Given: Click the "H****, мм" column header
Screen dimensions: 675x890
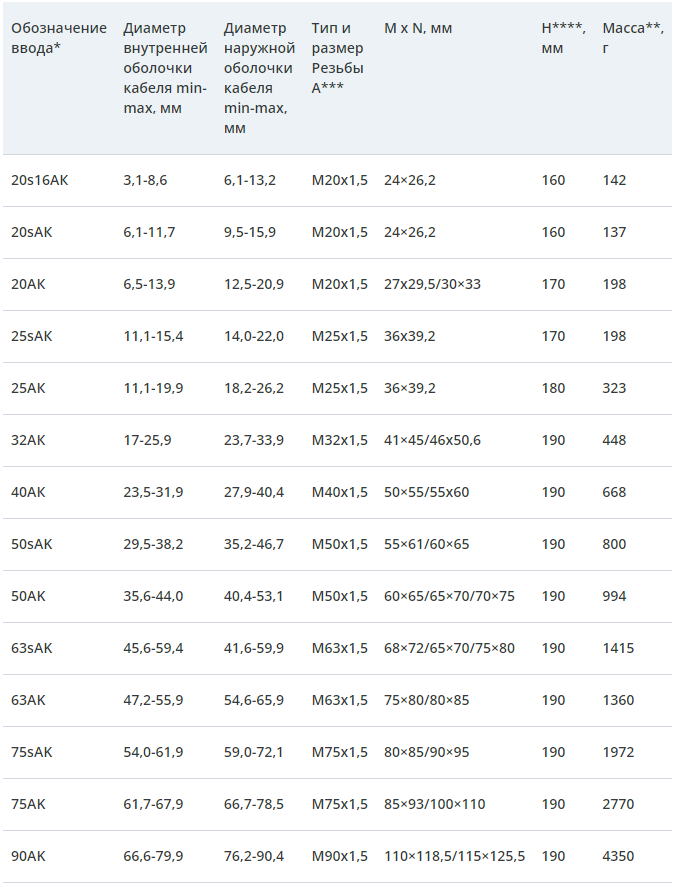Looking at the screenshot, I should tap(562, 38).
